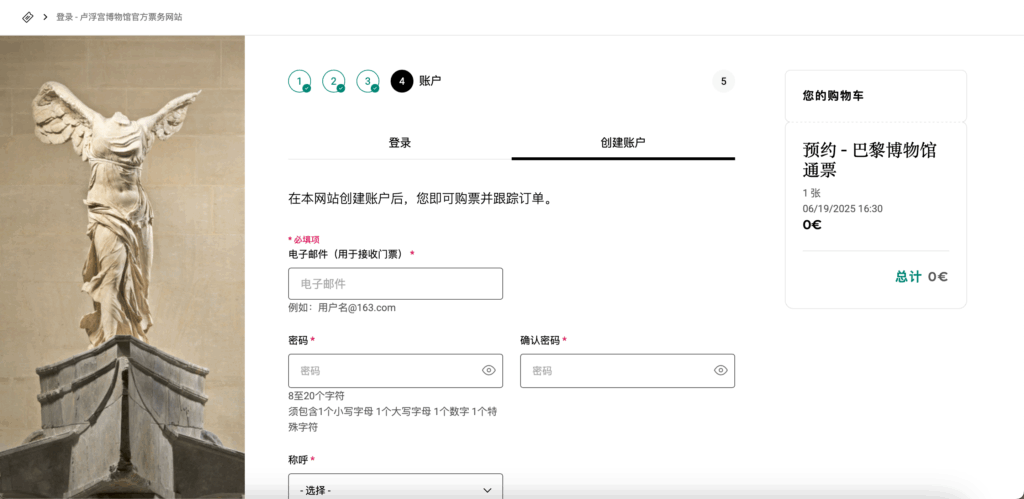Go back to completed step 1 circle
1024x499 pixels.
[299, 81]
